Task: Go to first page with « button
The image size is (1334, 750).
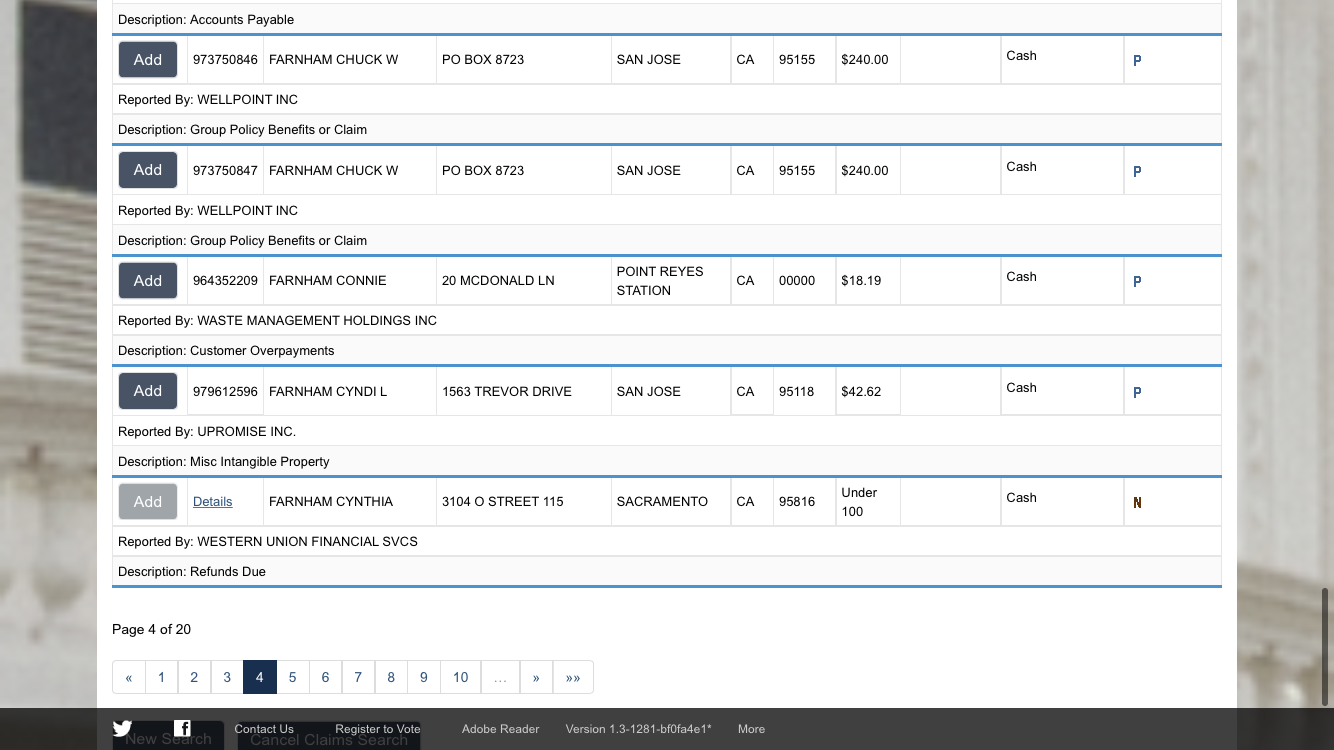Action: (x=129, y=677)
